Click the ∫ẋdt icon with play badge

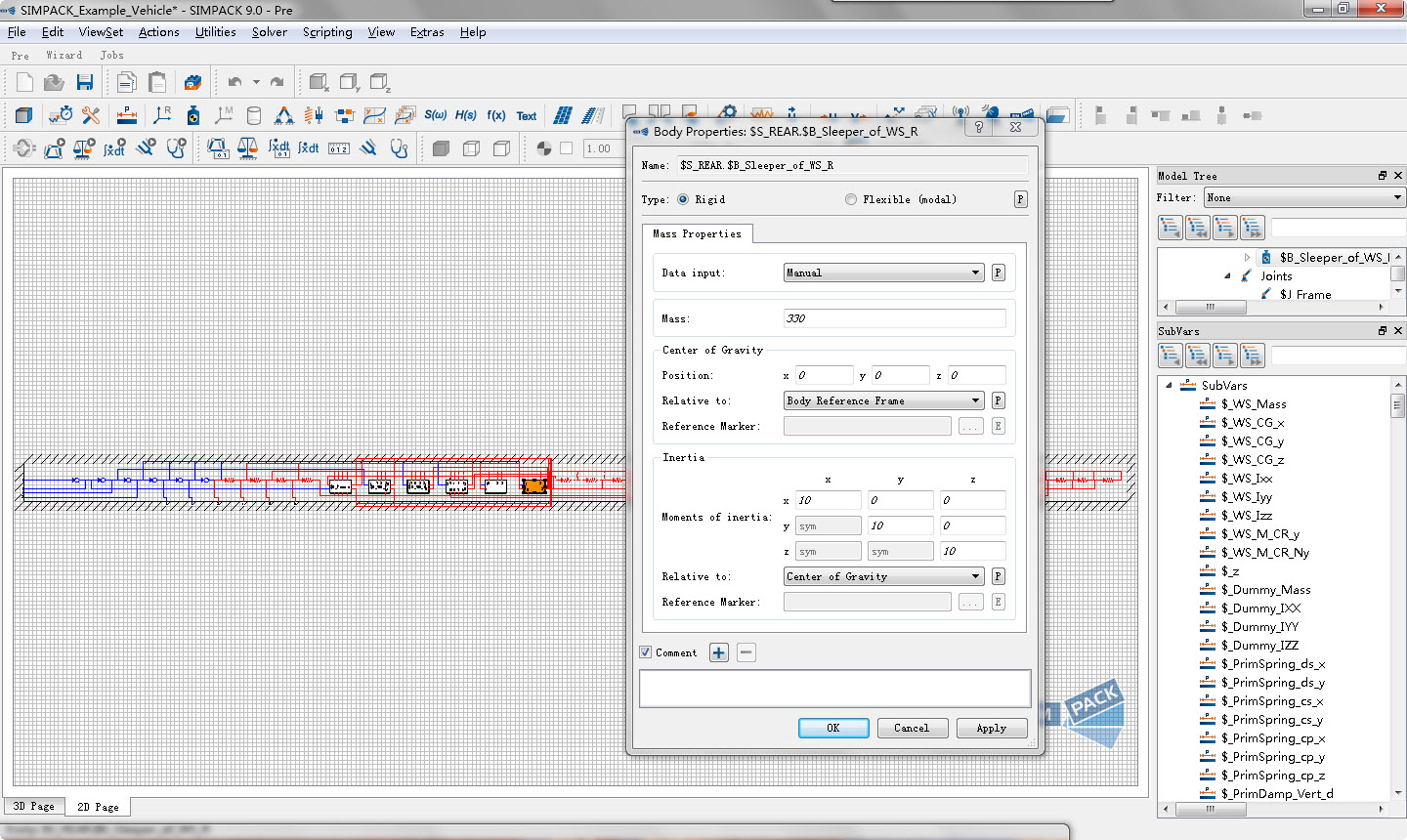point(114,148)
